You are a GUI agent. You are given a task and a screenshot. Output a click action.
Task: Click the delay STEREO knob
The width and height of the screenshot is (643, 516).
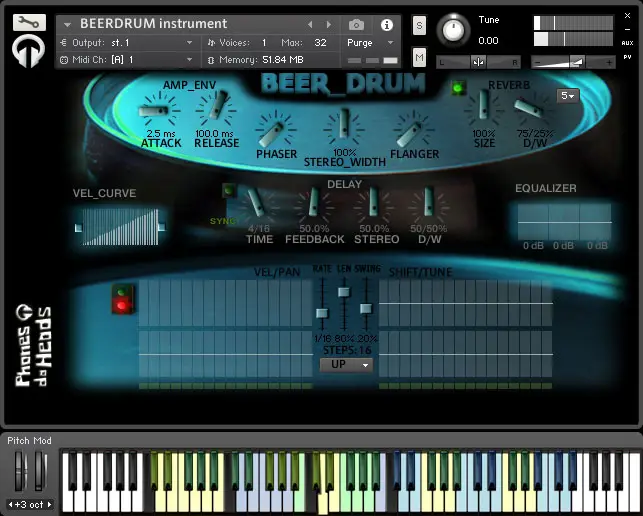point(374,204)
